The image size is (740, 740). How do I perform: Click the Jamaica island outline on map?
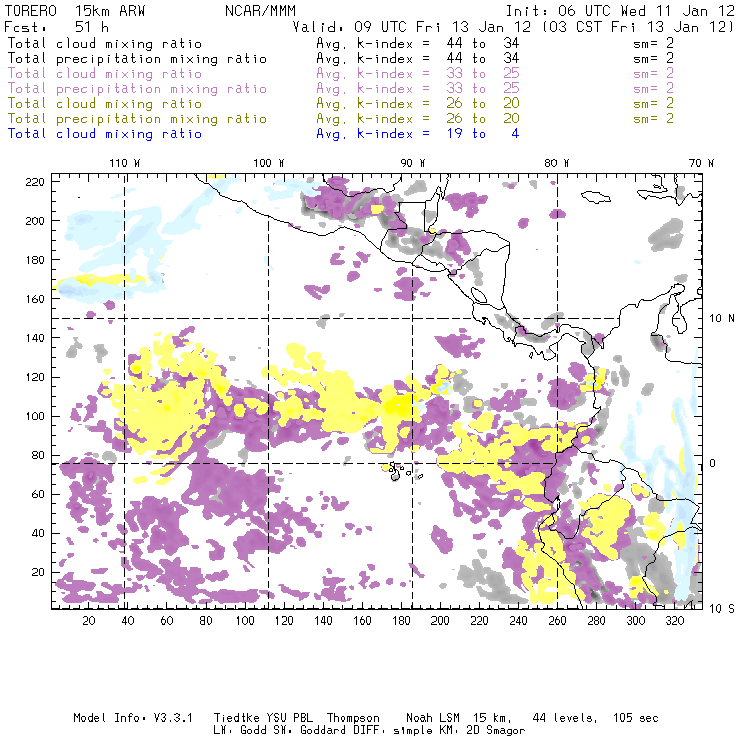596,196
